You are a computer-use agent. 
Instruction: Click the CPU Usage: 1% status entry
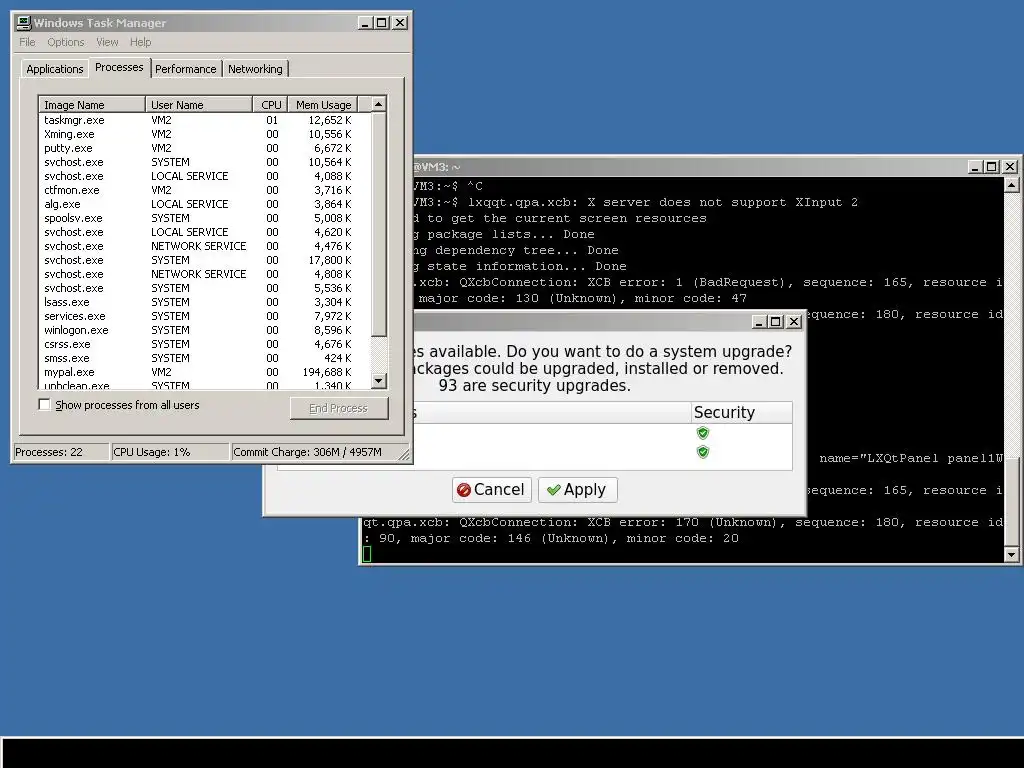pos(170,452)
